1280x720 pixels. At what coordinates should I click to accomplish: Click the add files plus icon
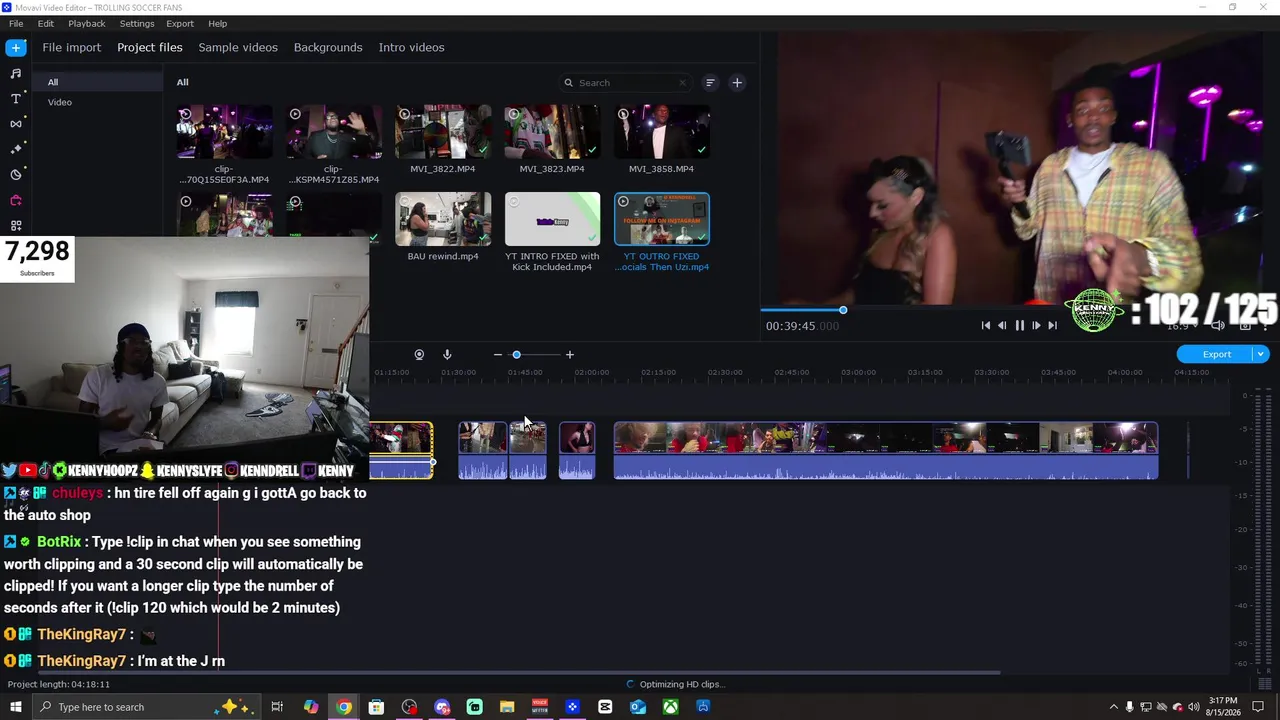pyautogui.click(x=737, y=83)
